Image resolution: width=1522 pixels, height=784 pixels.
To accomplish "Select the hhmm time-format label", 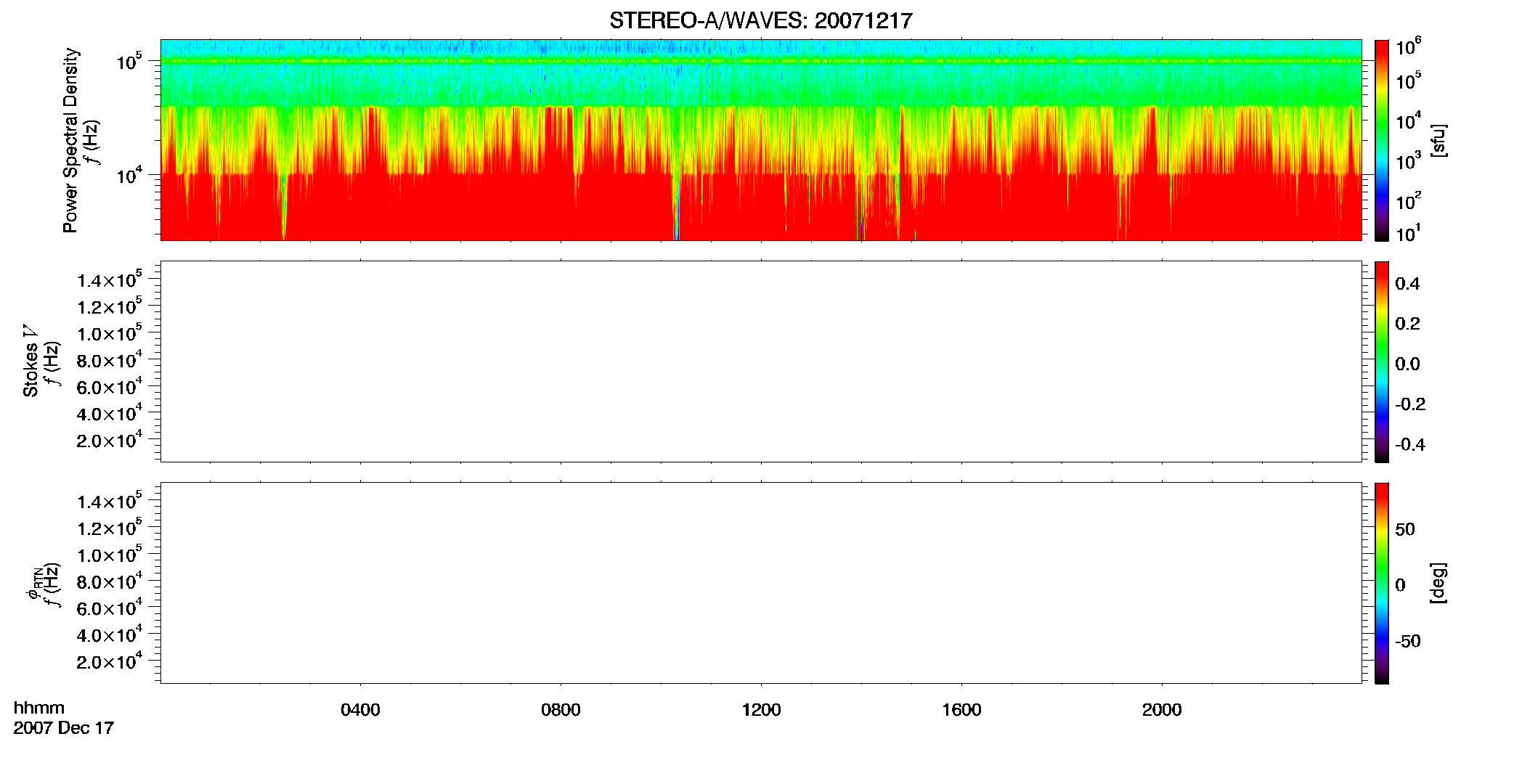I will pos(38,708).
